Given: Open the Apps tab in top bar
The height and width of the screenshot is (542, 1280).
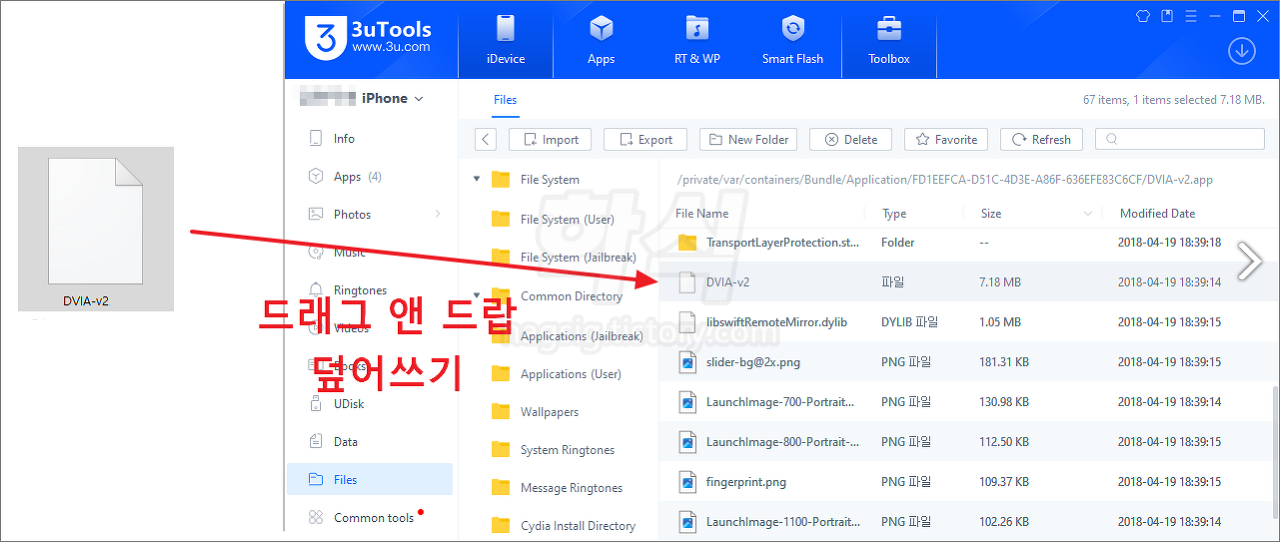Looking at the screenshot, I should 601,40.
